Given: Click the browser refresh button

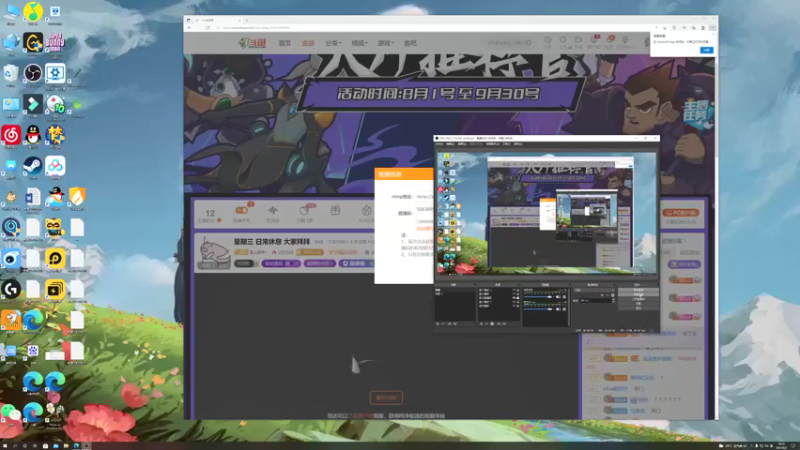Looking at the screenshot, I should tap(208, 28).
